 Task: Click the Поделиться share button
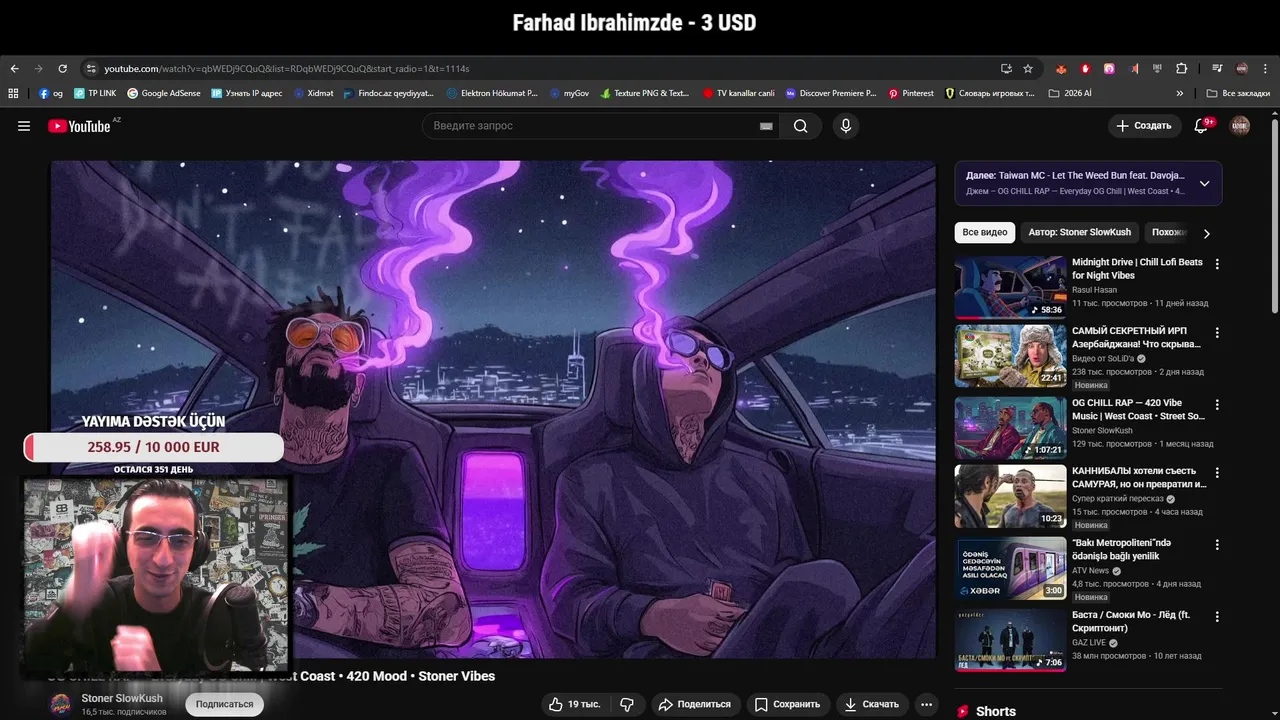pyautogui.click(x=694, y=704)
